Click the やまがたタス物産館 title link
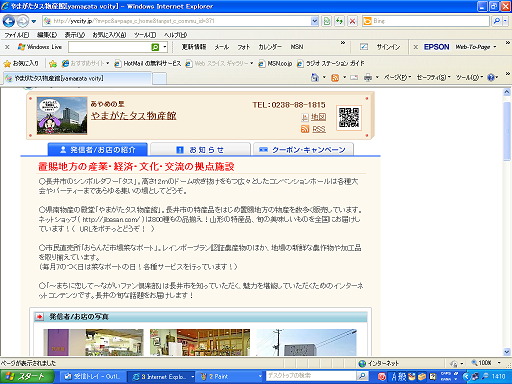Screen dimensions: 512x384 pos(134,116)
